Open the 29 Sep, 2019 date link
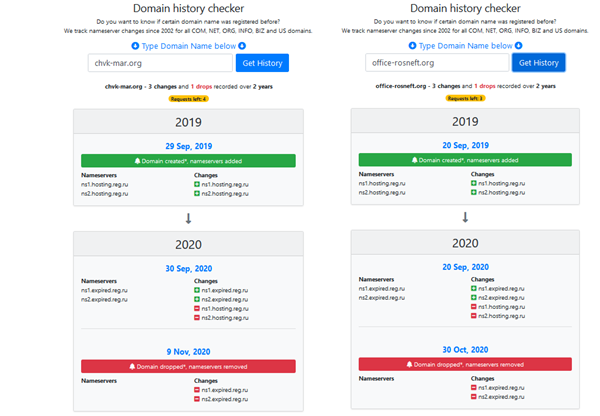 [x=188, y=143]
